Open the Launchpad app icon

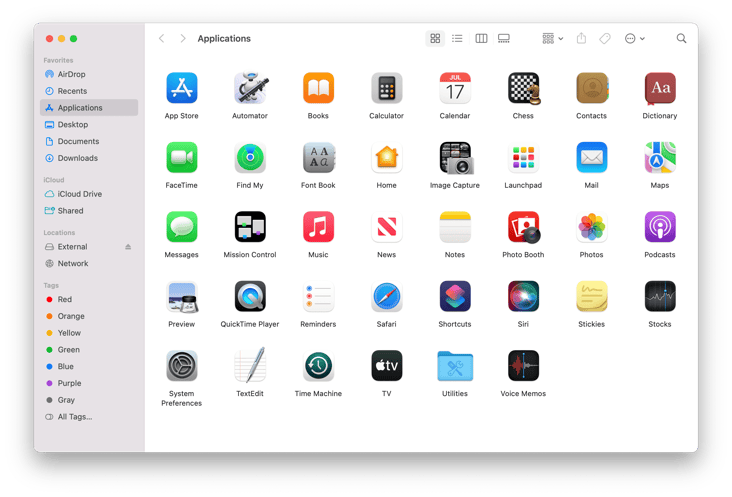point(523,157)
